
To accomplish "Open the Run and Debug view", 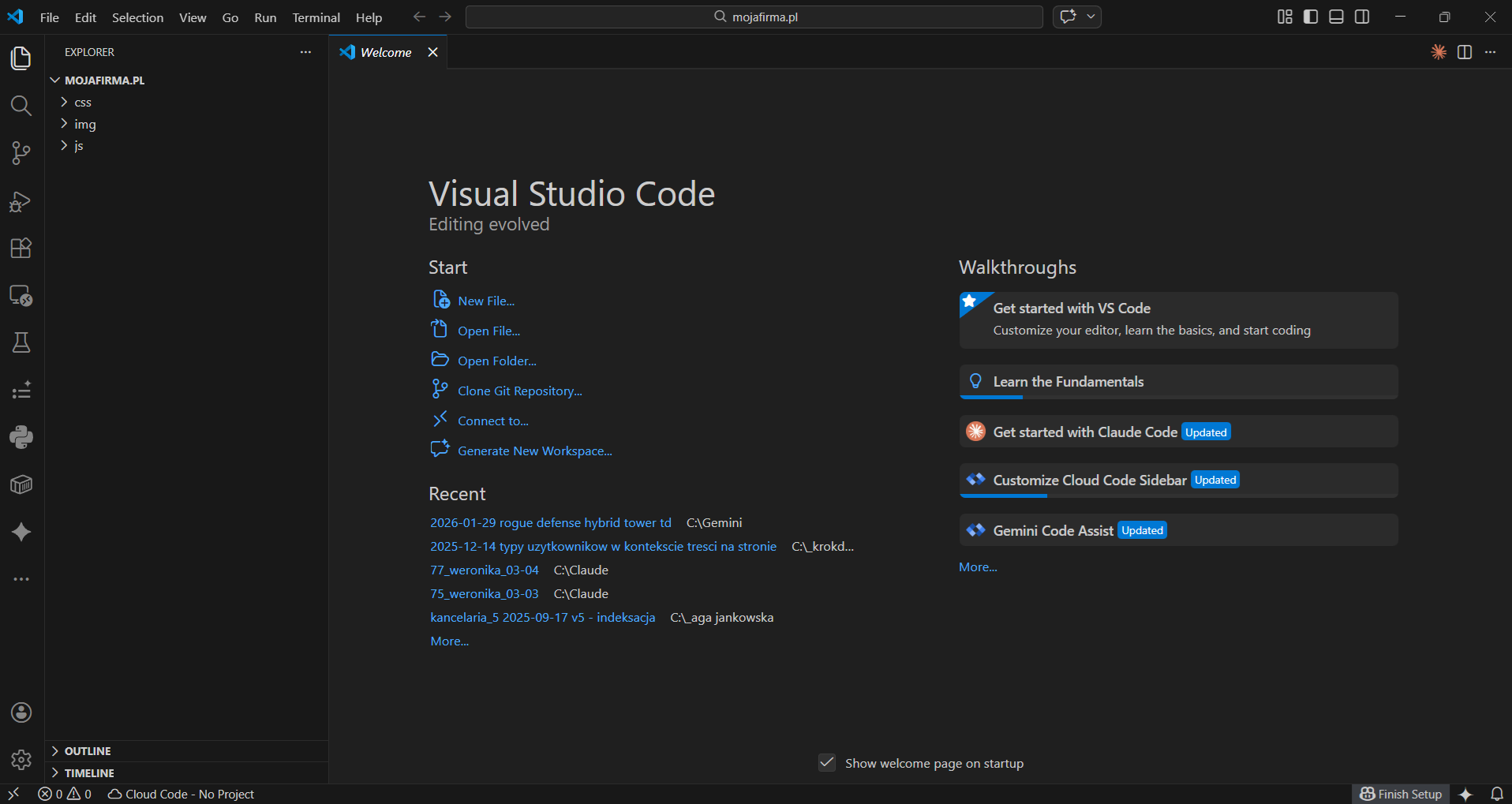I will [21, 201].
